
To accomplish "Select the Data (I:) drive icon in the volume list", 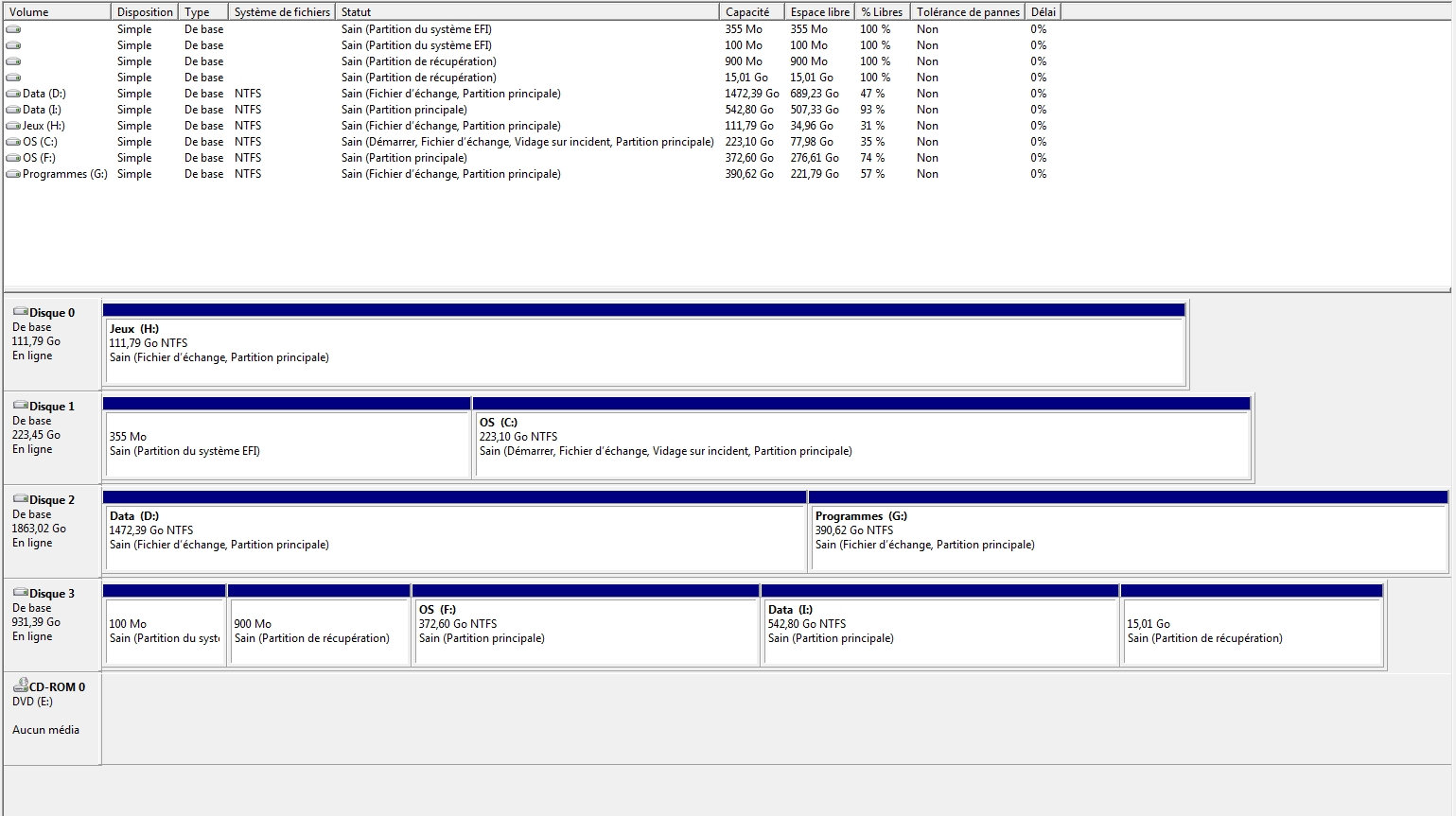I will 13,110.
